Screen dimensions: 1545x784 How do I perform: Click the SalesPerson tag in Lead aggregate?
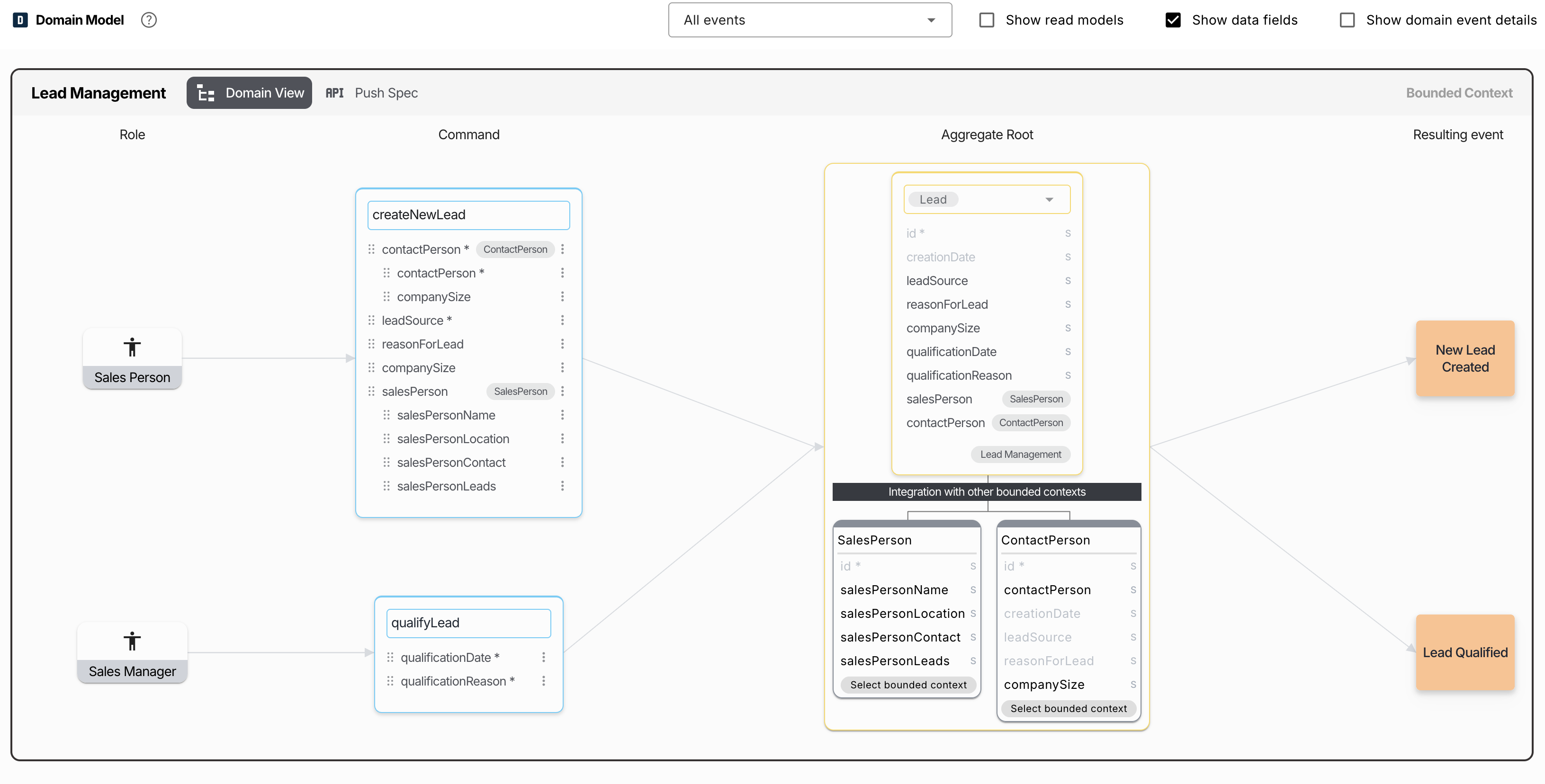pyautogui.click(x=1036, y=399)
